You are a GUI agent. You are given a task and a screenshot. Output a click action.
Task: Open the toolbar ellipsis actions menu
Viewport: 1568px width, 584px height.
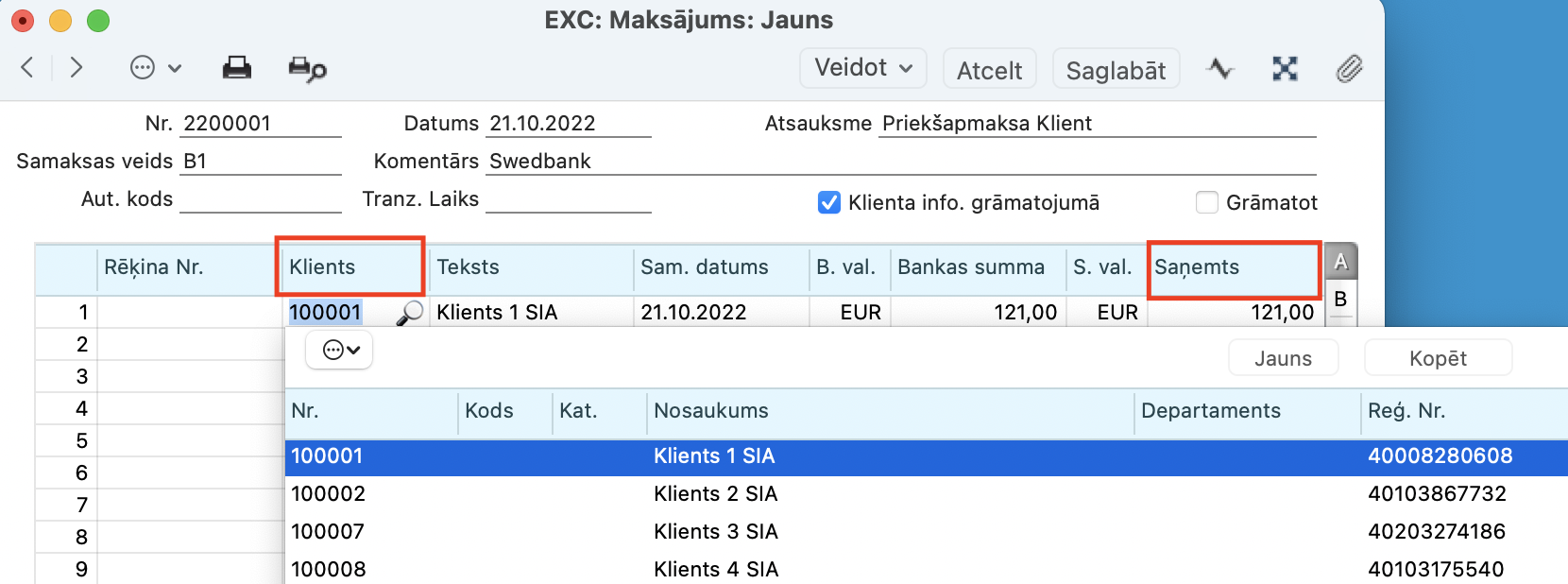point(155,68)
